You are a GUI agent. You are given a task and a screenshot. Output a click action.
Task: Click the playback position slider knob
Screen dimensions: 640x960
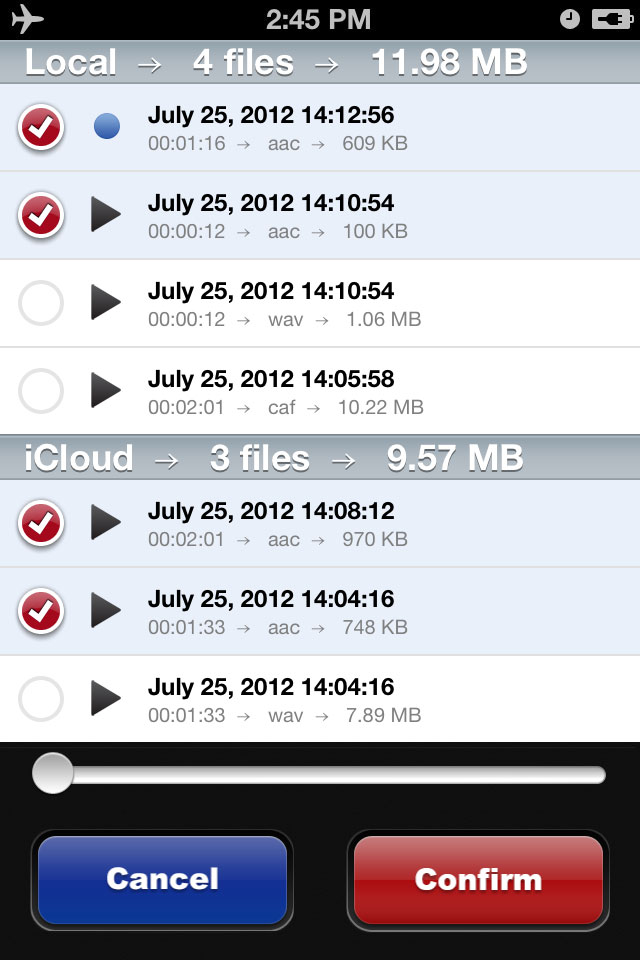point(53,773)
